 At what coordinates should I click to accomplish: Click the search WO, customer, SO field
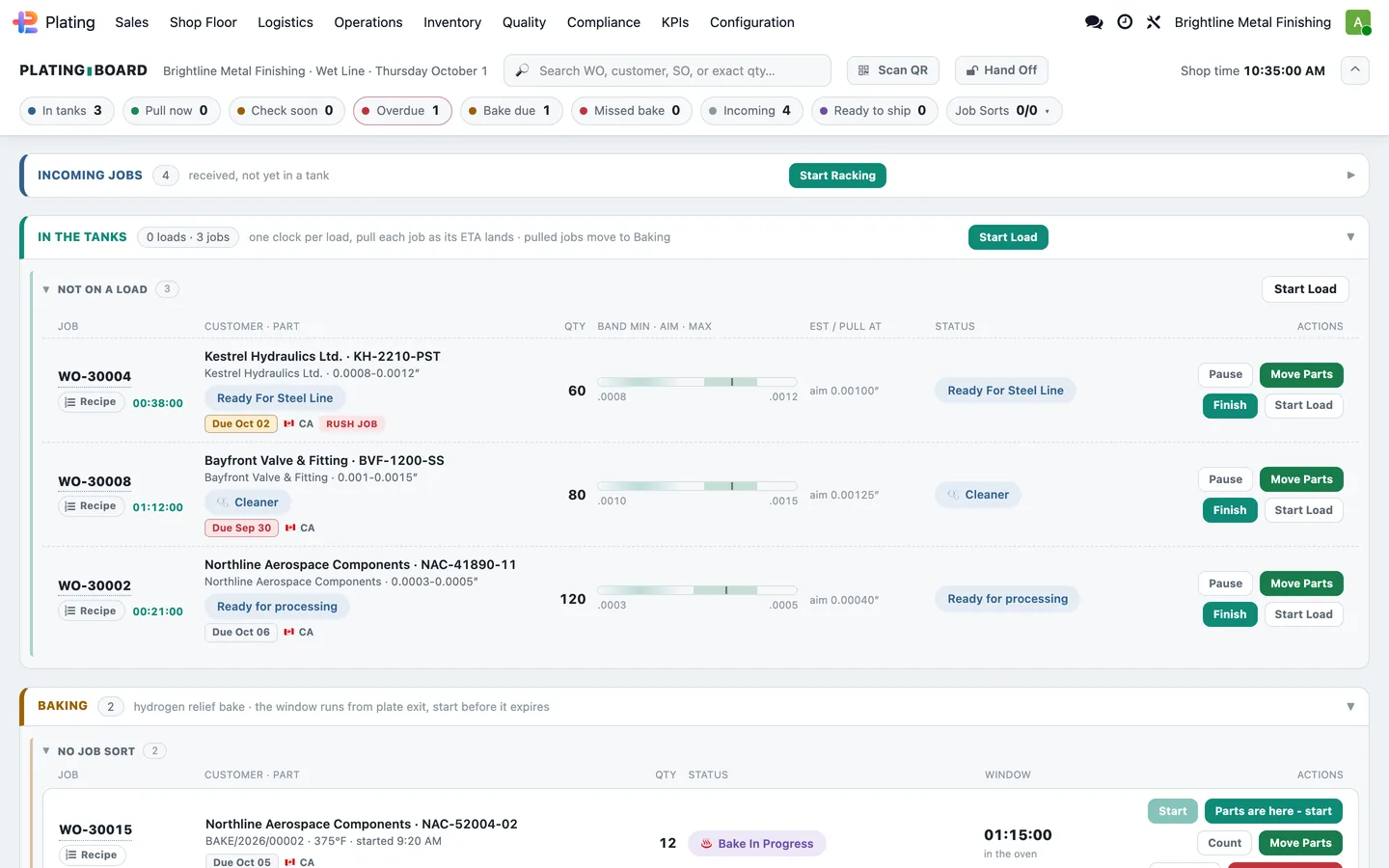[x=667, y=70]
